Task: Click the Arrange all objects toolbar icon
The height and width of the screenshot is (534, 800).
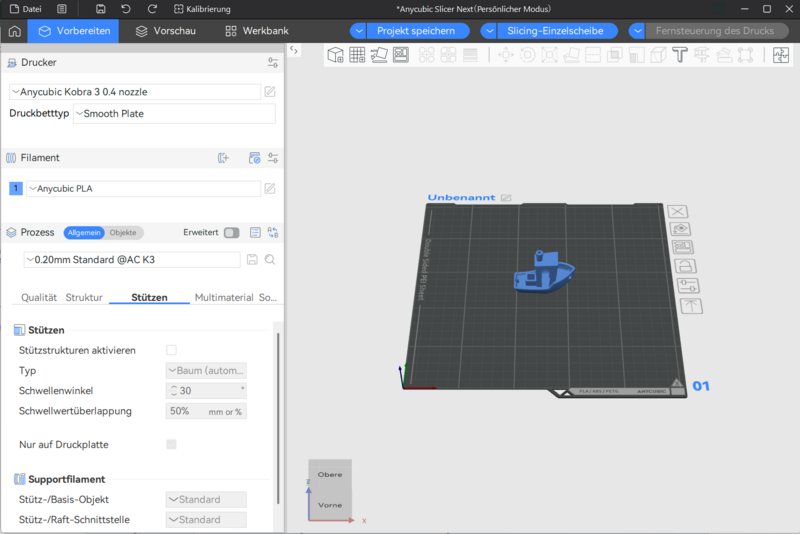Action: point(401,55)
